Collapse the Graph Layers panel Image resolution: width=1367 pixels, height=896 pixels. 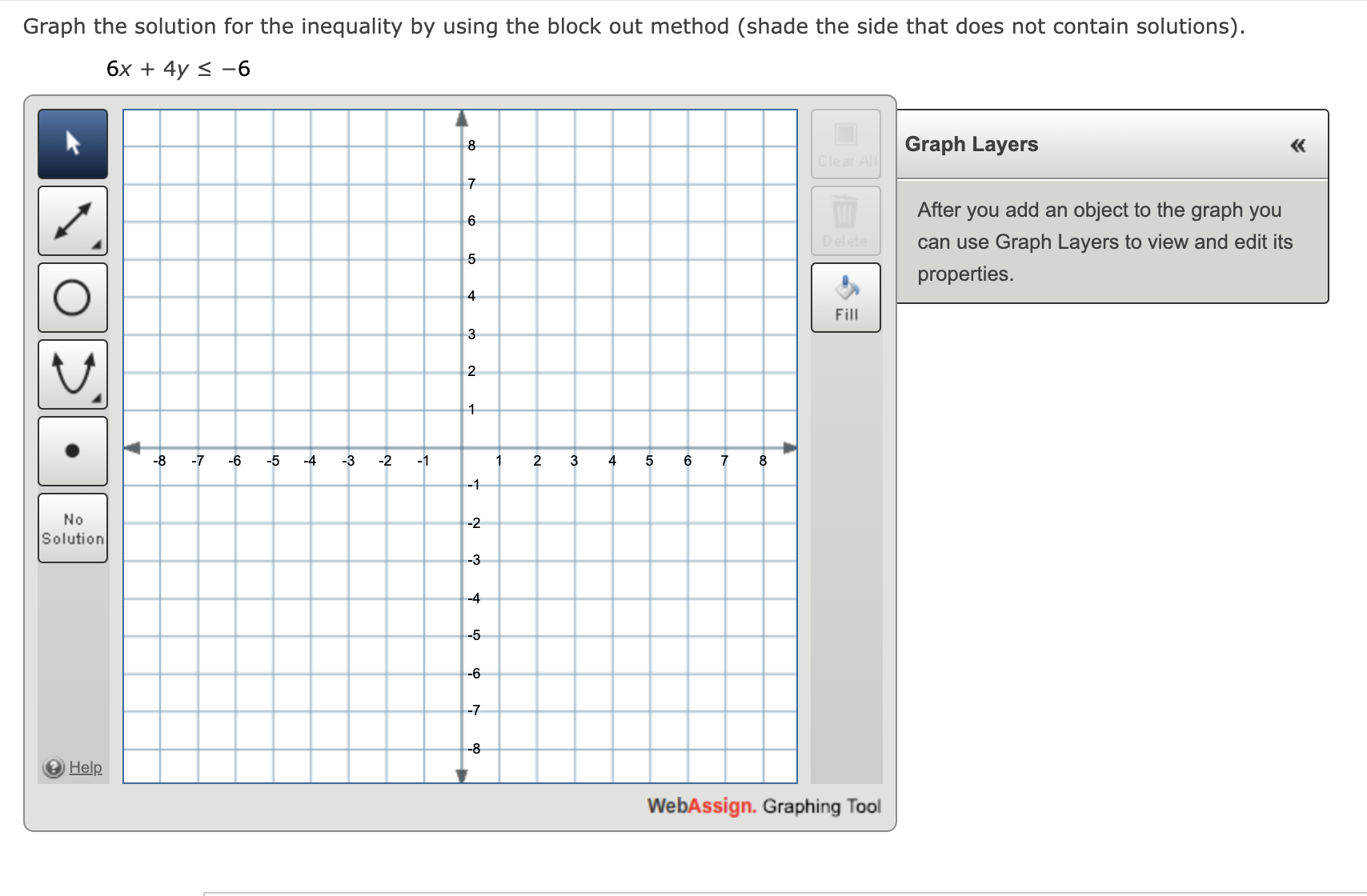click(1298, 145)
